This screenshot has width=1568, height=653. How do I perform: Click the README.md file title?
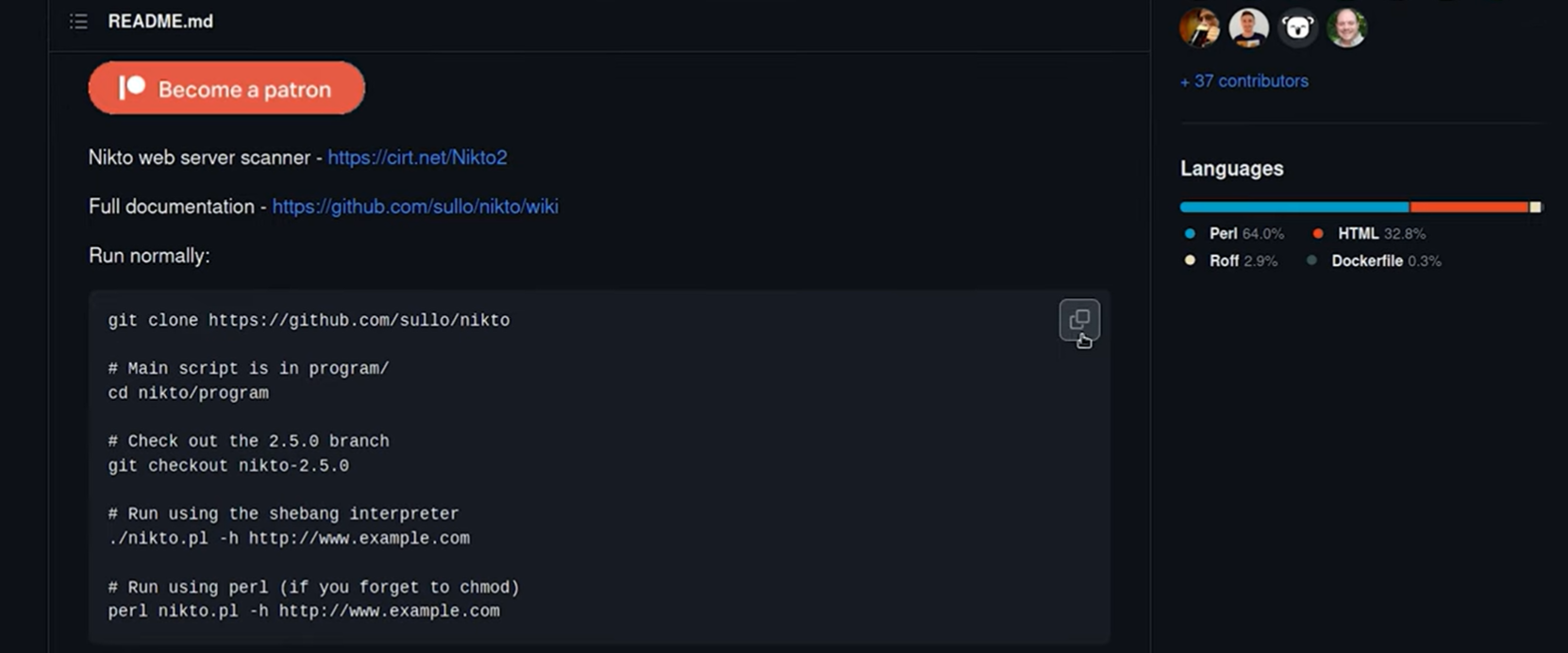[160, 21]
